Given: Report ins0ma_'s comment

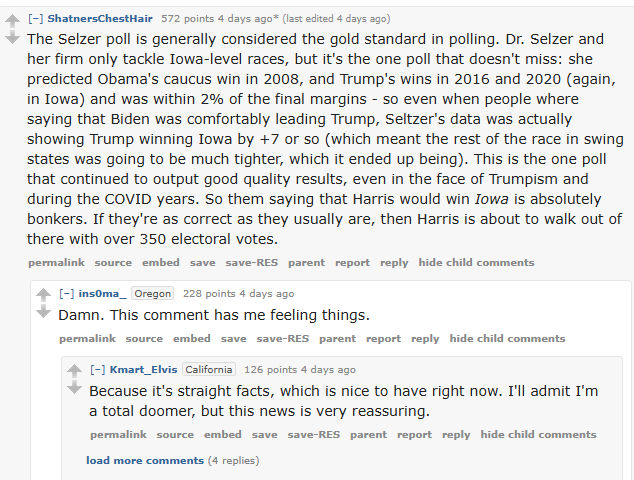Looking at the screenshot, I should click(383, 339).
